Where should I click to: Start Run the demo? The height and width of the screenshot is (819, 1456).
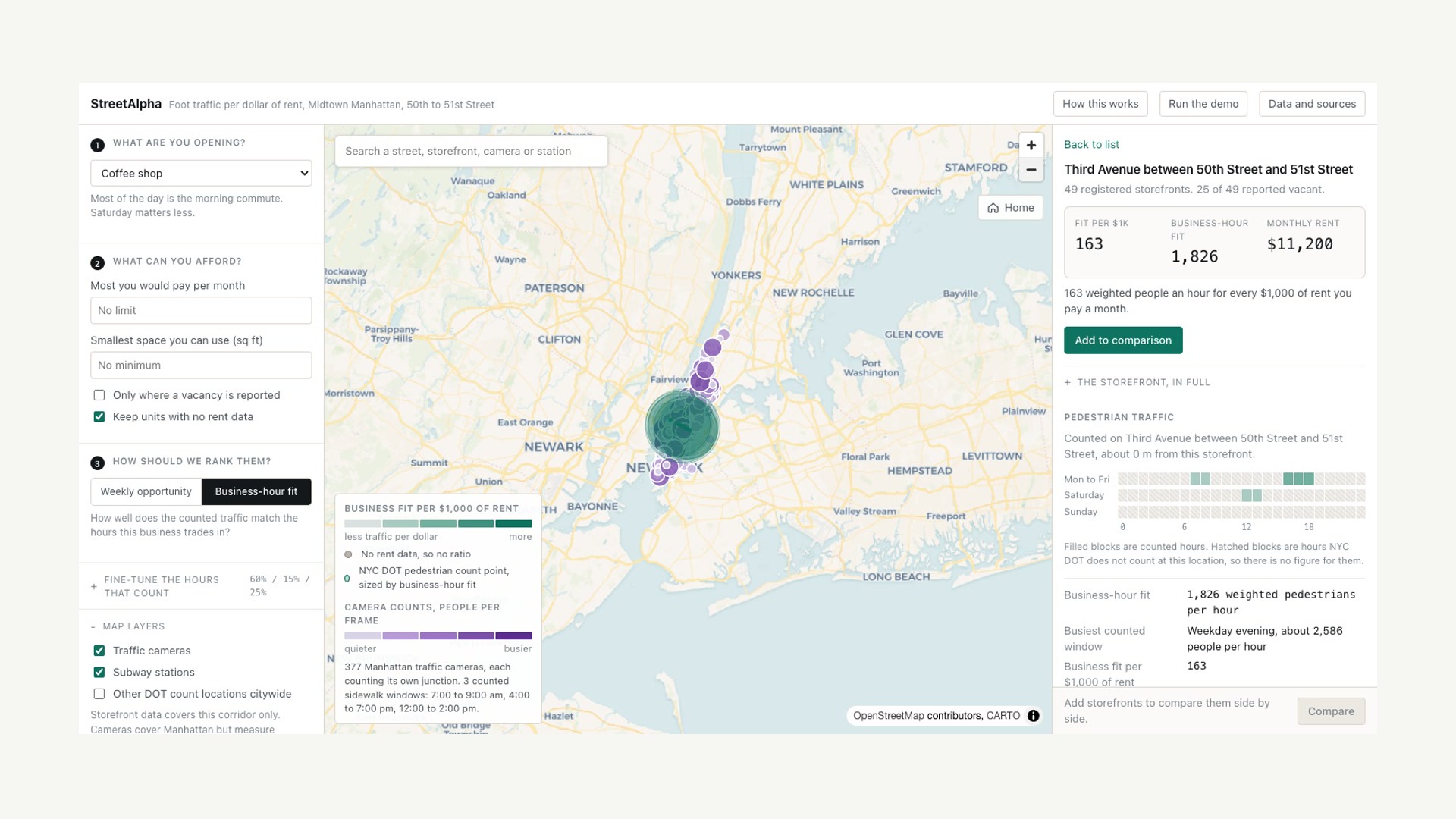click(x=1203, y=104)
